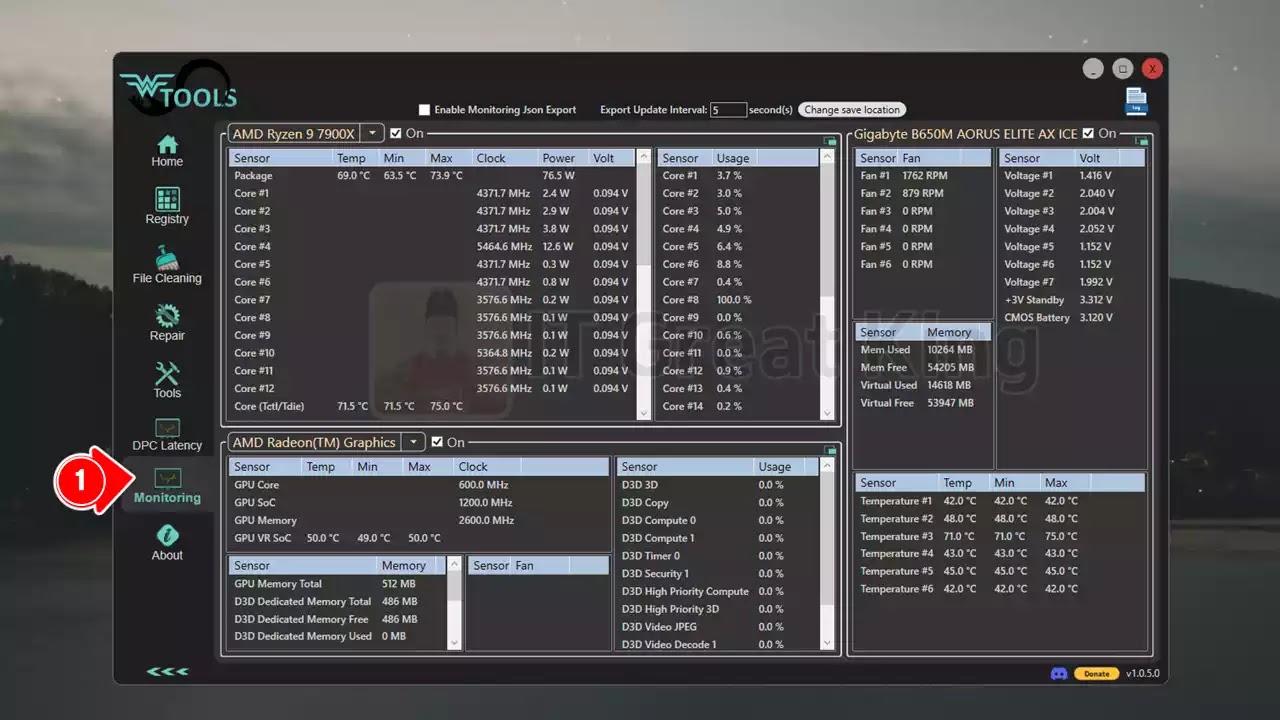Open the AMD Radeon(TM) Graphics dropdown

tap(413, 442)
